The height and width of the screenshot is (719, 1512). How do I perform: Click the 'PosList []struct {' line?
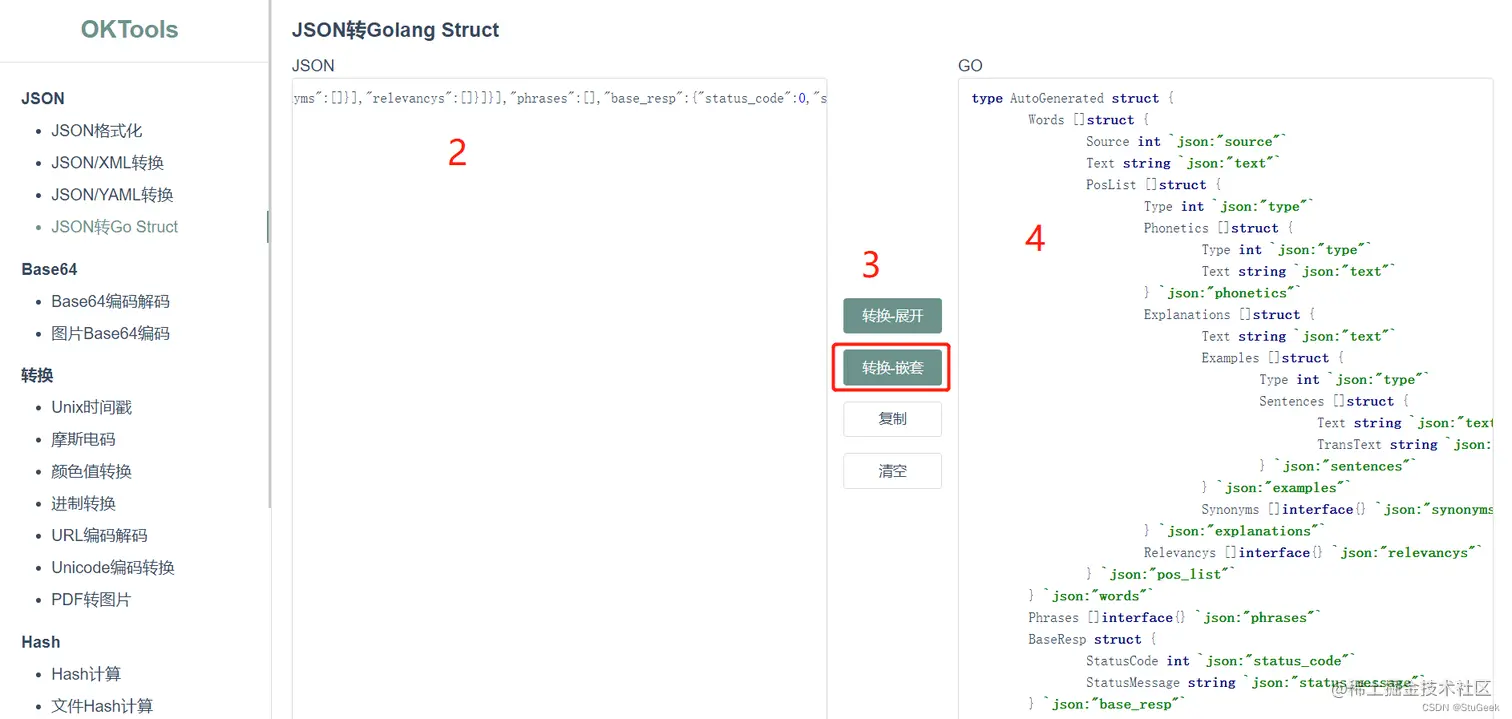(1154, 185)
